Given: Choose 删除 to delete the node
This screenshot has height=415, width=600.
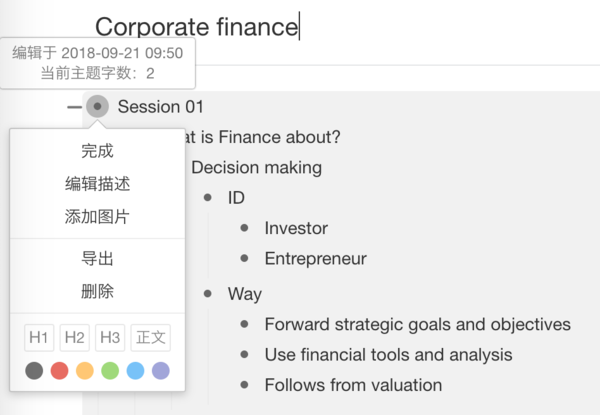Looking at the screenshot, I should (x=97, y=291).
